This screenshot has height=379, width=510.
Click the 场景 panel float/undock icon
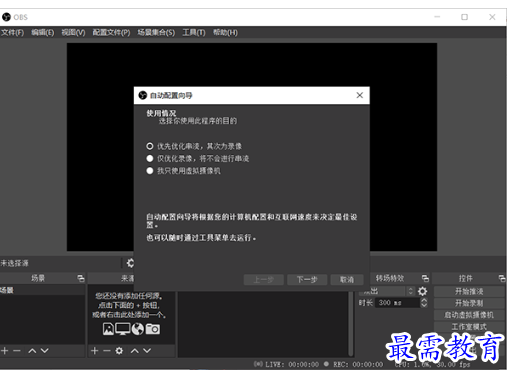(x=81, y=278)
